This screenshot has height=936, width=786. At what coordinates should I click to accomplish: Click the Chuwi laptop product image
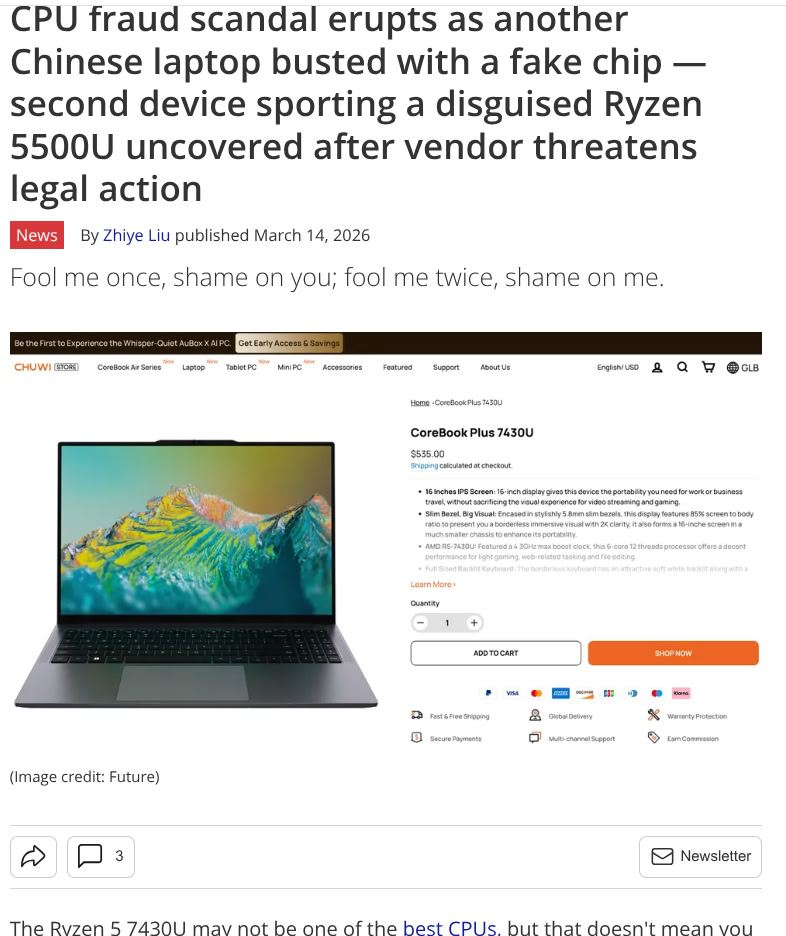coord(196,573)
